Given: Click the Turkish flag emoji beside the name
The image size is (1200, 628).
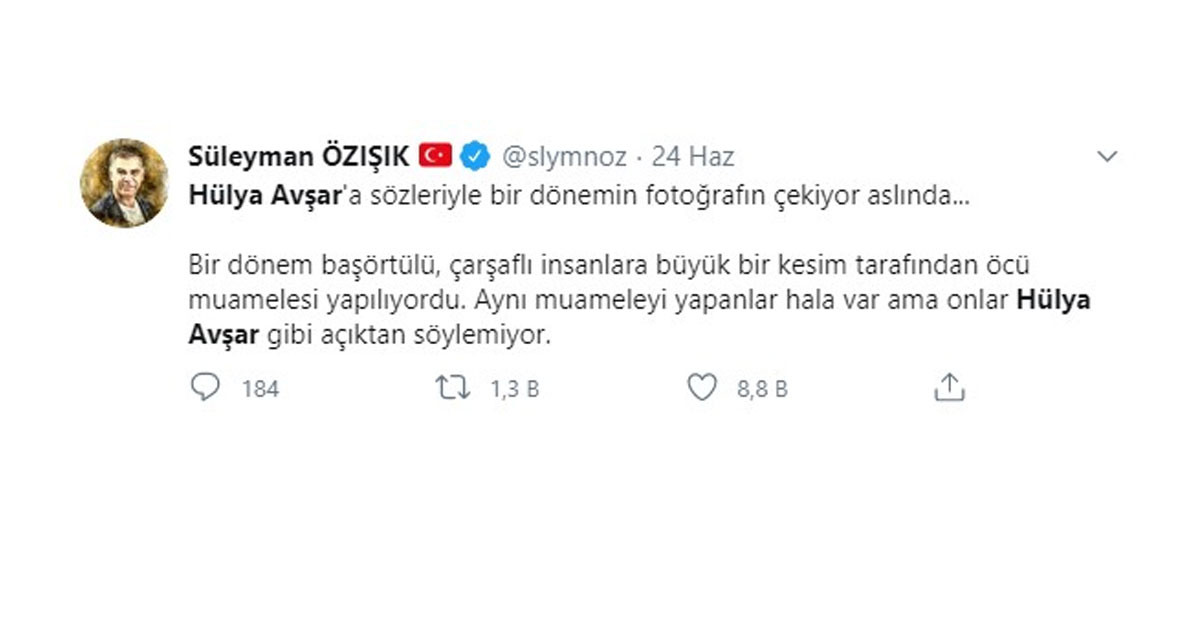Looking at the screenshot, I should [436, 156].
